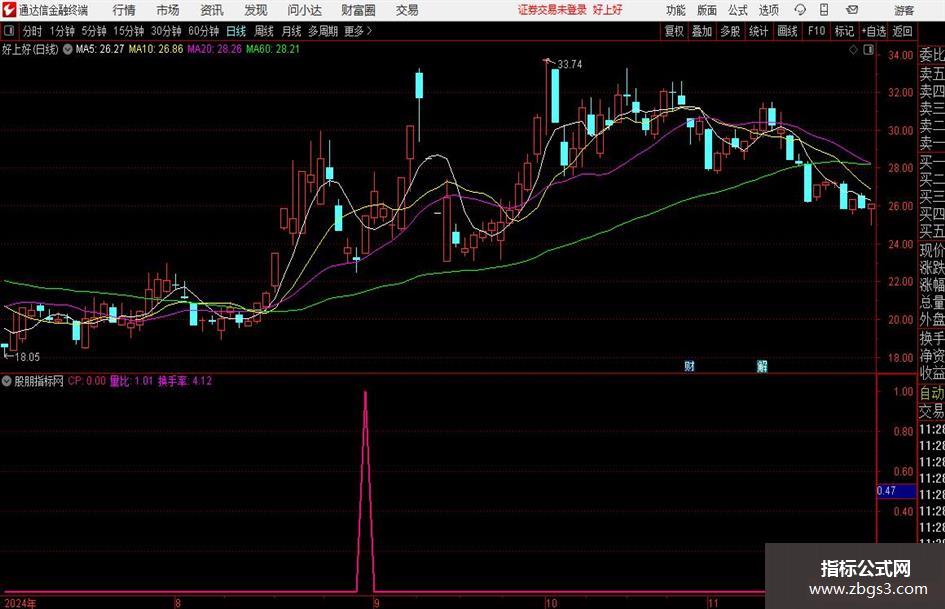The width and height of the screenshot is (945, 609).
Task: Click the MA20: 28.26 label
Action: pos(215,49)
